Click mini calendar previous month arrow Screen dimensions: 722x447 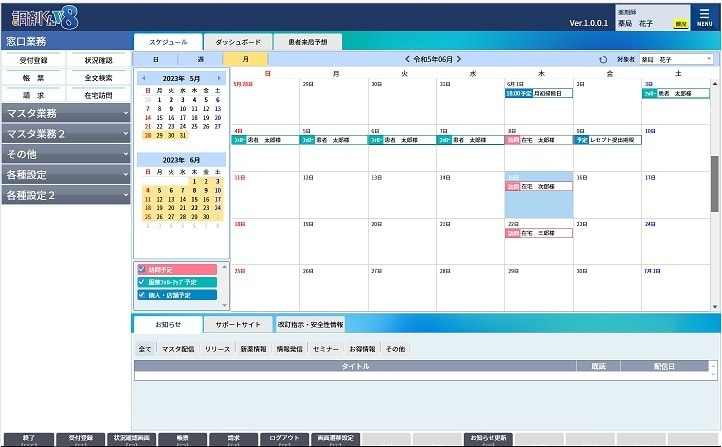coord(143,78)
